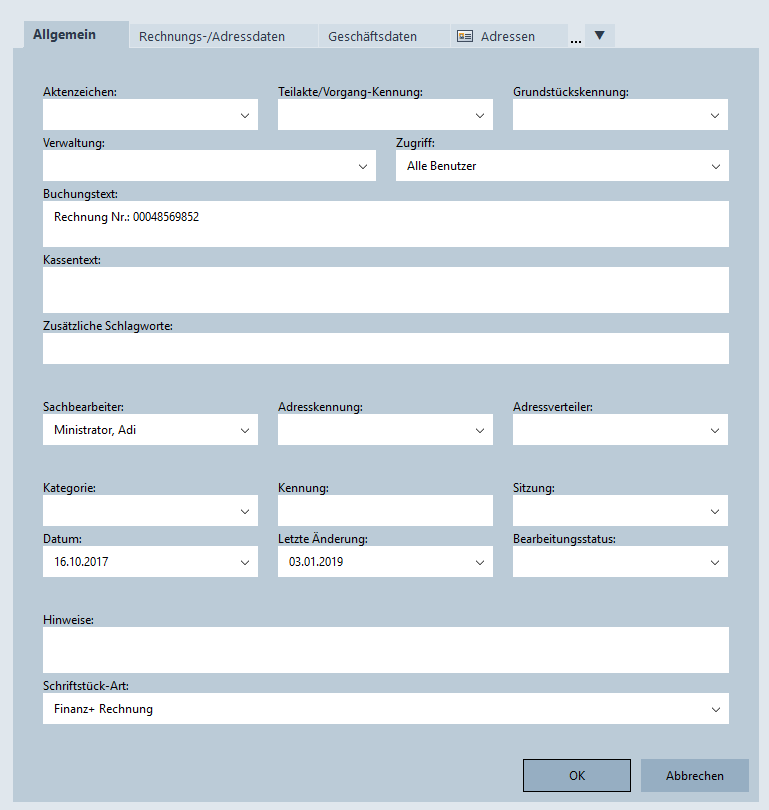This screenshot has width=769, height=810.
Task: Open the Geschäftsdaten tab
Action: tap(372, 36)
